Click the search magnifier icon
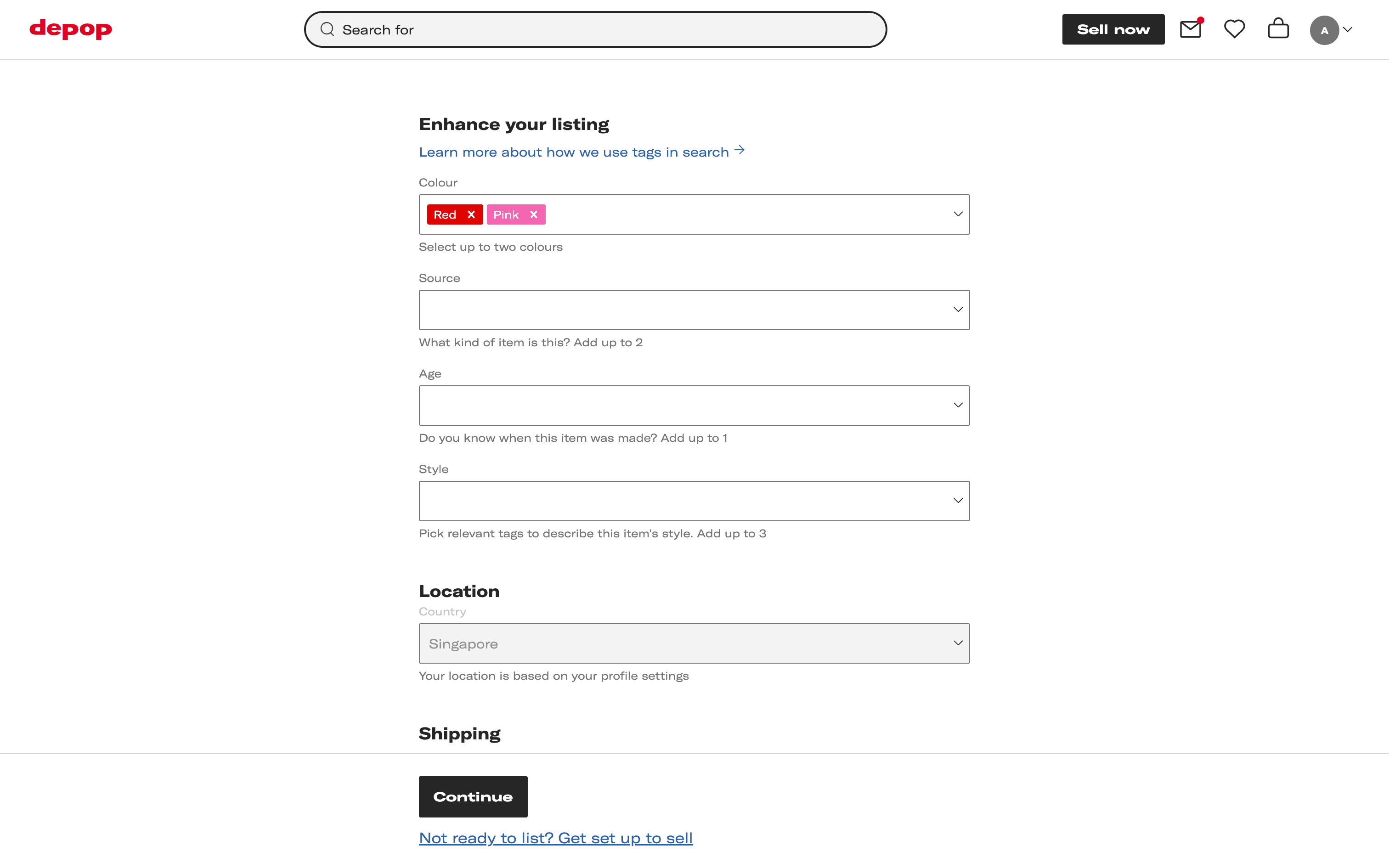The width and height of the screenshot is (1389, 868). [x=327, y=29]
